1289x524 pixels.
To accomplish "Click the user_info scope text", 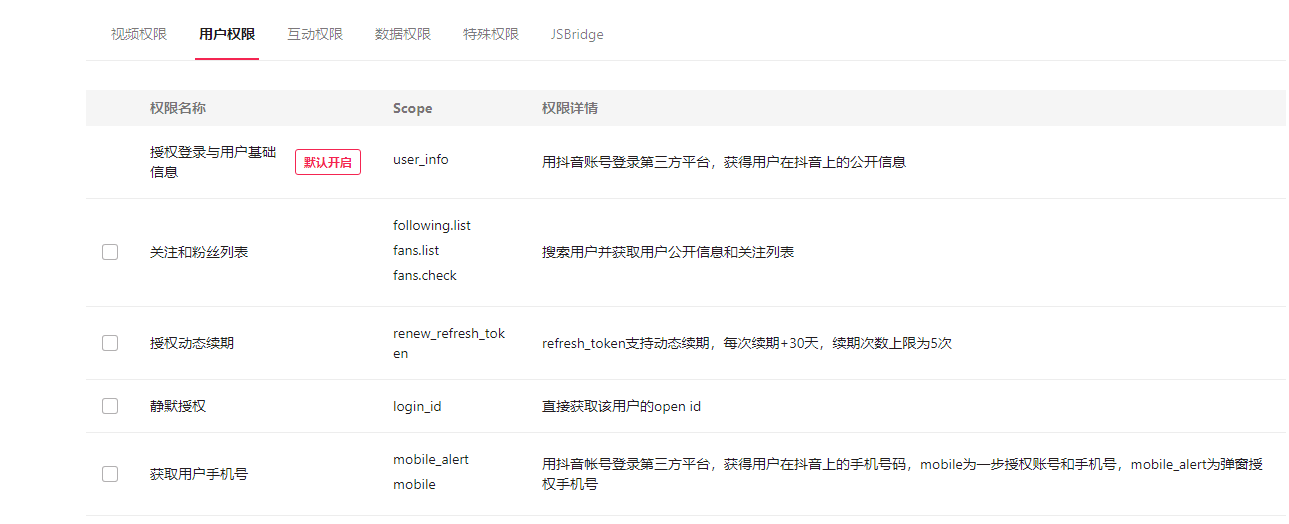I will pyautogui.click(x=421, y=160).
